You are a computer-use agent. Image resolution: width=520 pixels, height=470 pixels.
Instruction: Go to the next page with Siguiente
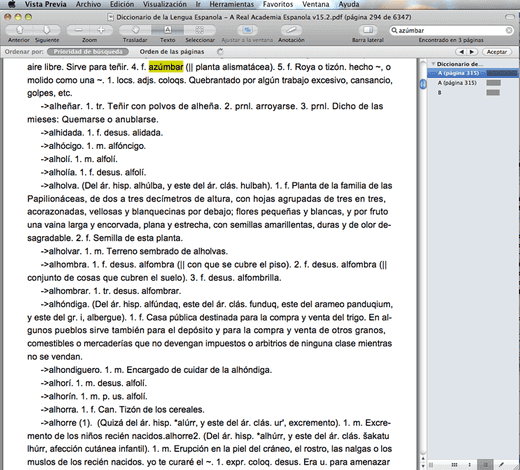pyautogui.click(x=47, y=30)
